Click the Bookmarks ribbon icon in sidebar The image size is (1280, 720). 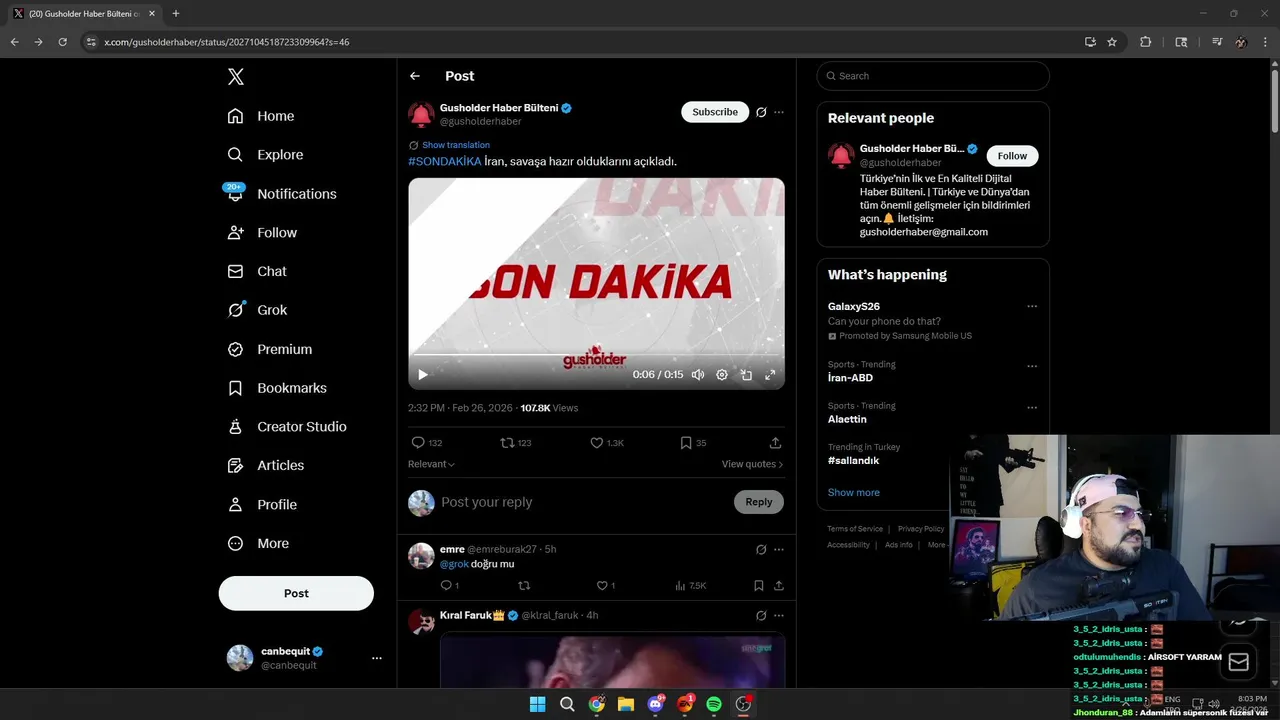235,388
